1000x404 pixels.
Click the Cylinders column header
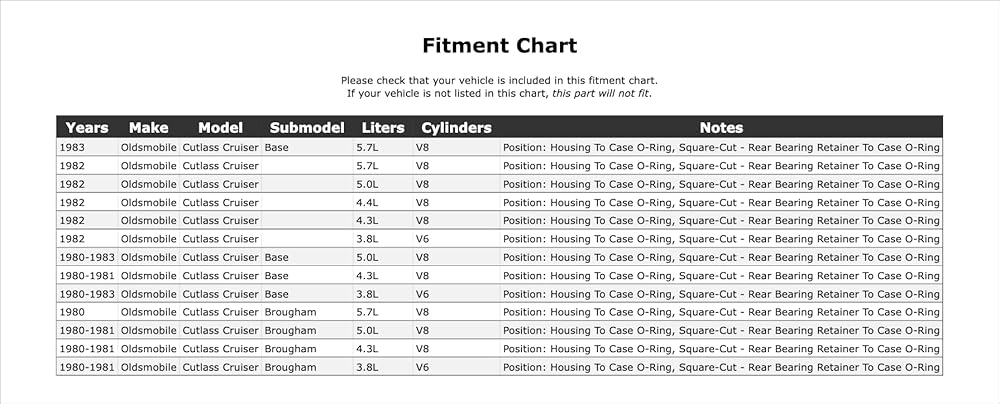click(x=456, y=128)
